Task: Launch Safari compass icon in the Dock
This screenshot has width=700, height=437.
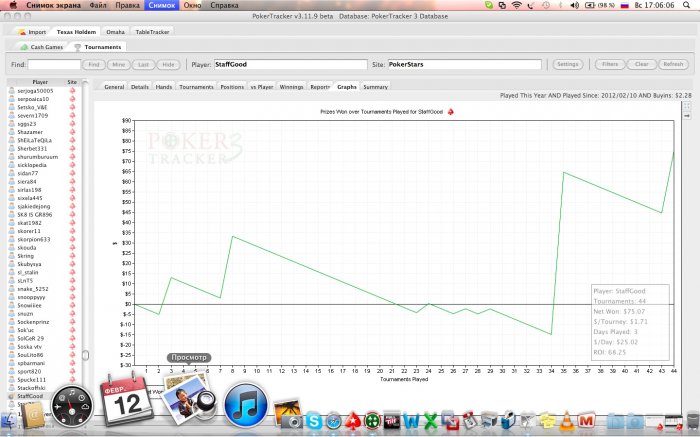Action: (333, 421)
